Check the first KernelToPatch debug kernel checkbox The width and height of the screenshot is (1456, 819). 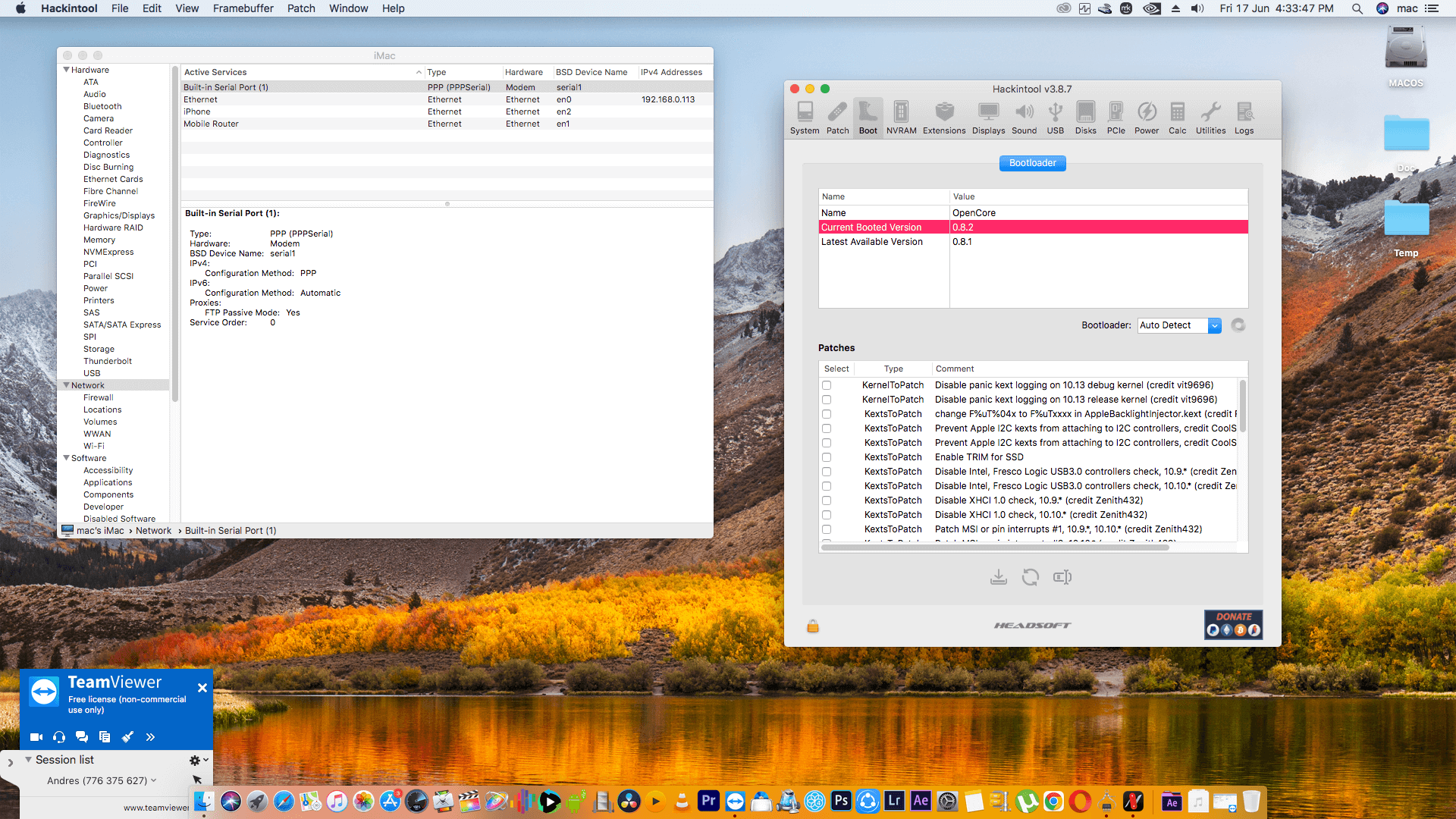click(827, 385)
